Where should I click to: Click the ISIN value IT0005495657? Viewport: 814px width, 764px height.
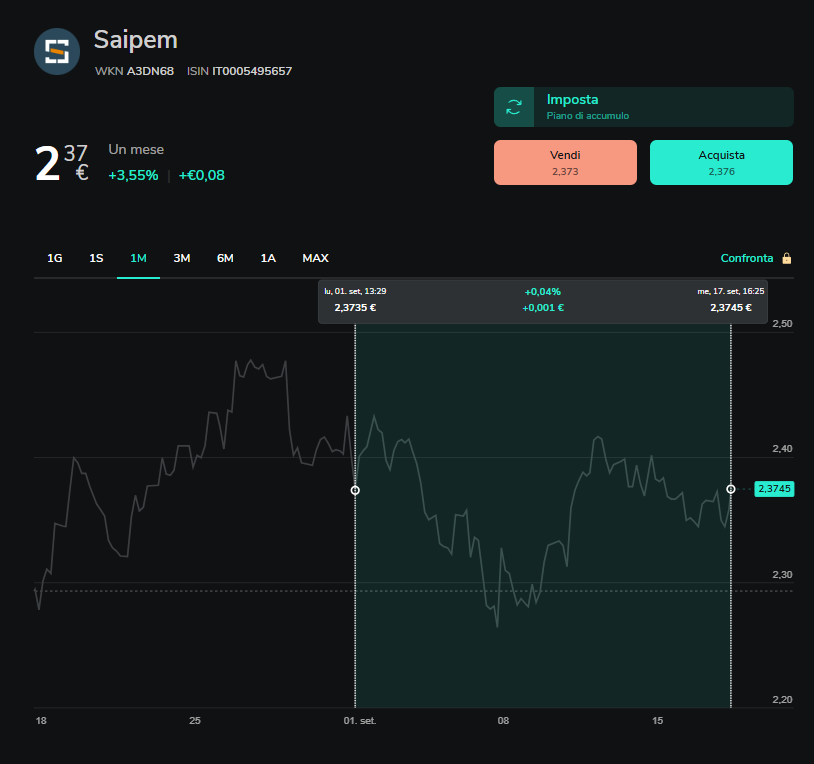(x=252, y=71)
